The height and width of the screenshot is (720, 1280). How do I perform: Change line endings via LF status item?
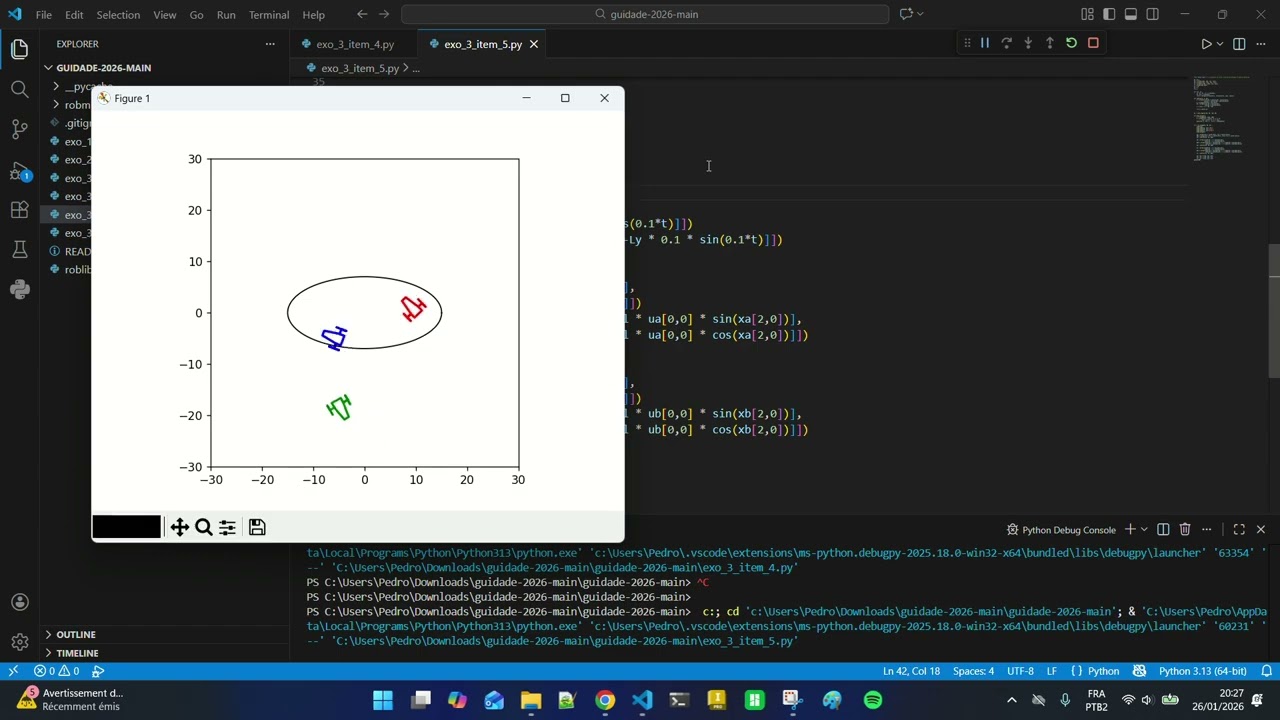coord(1052,671)
